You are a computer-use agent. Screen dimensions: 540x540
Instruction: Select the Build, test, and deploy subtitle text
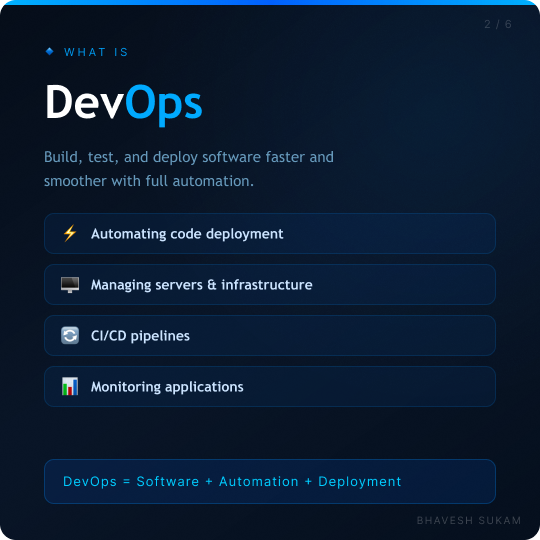tap(189, 169)
